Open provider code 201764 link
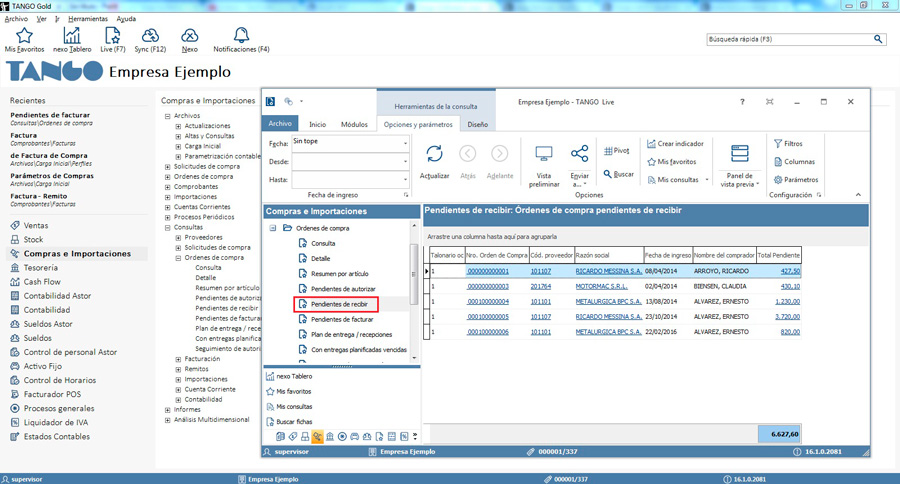 (541, 286)
